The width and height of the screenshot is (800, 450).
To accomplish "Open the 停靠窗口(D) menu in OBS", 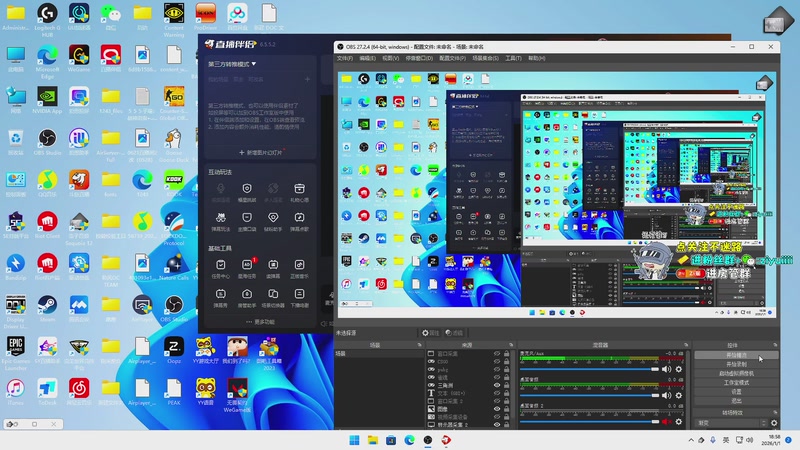I will 419,59.
